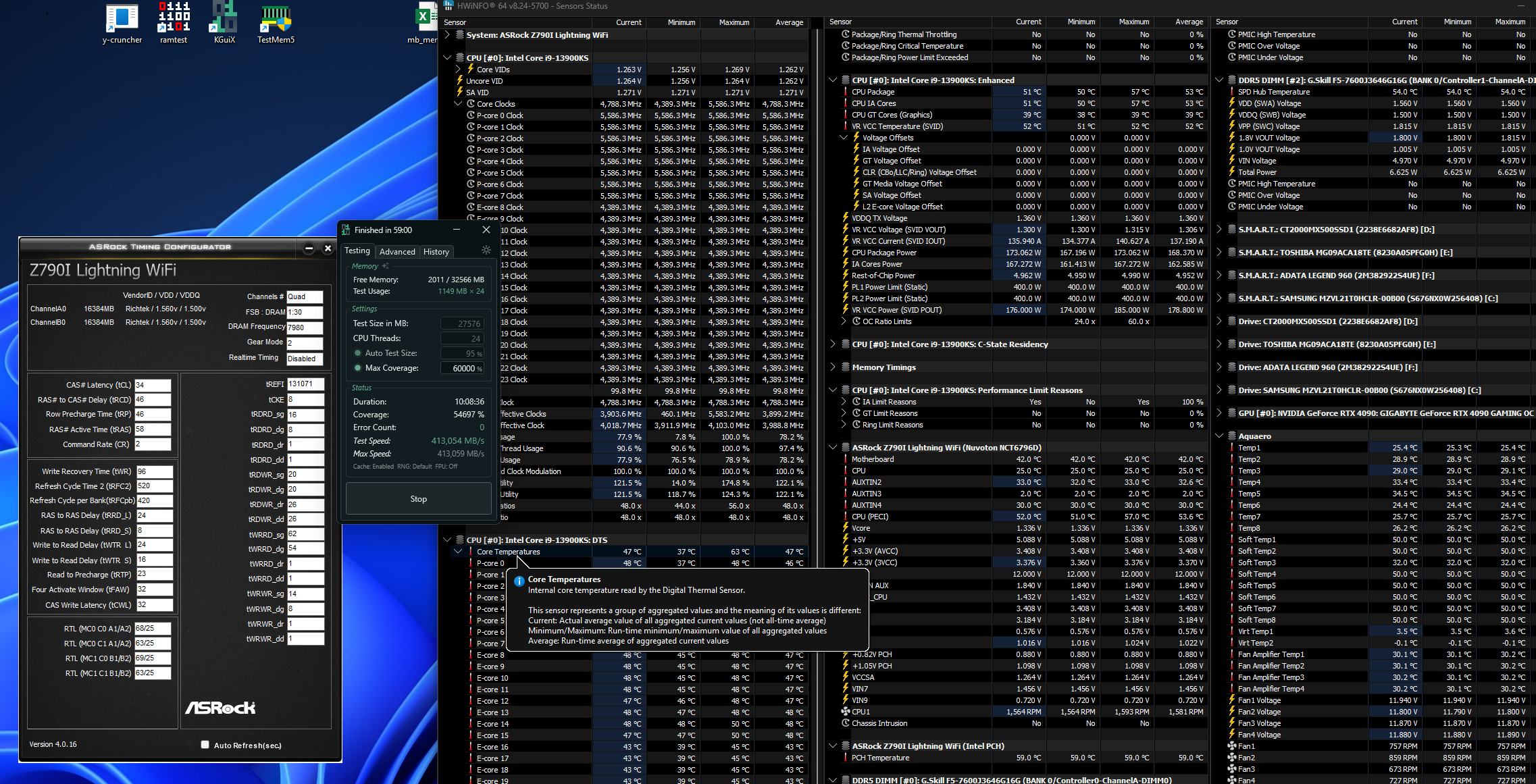Click the theme sun icon in the RAM test window
This screenshot has height=784, width=1536.
pyautogui.click(x=486, y=251)
